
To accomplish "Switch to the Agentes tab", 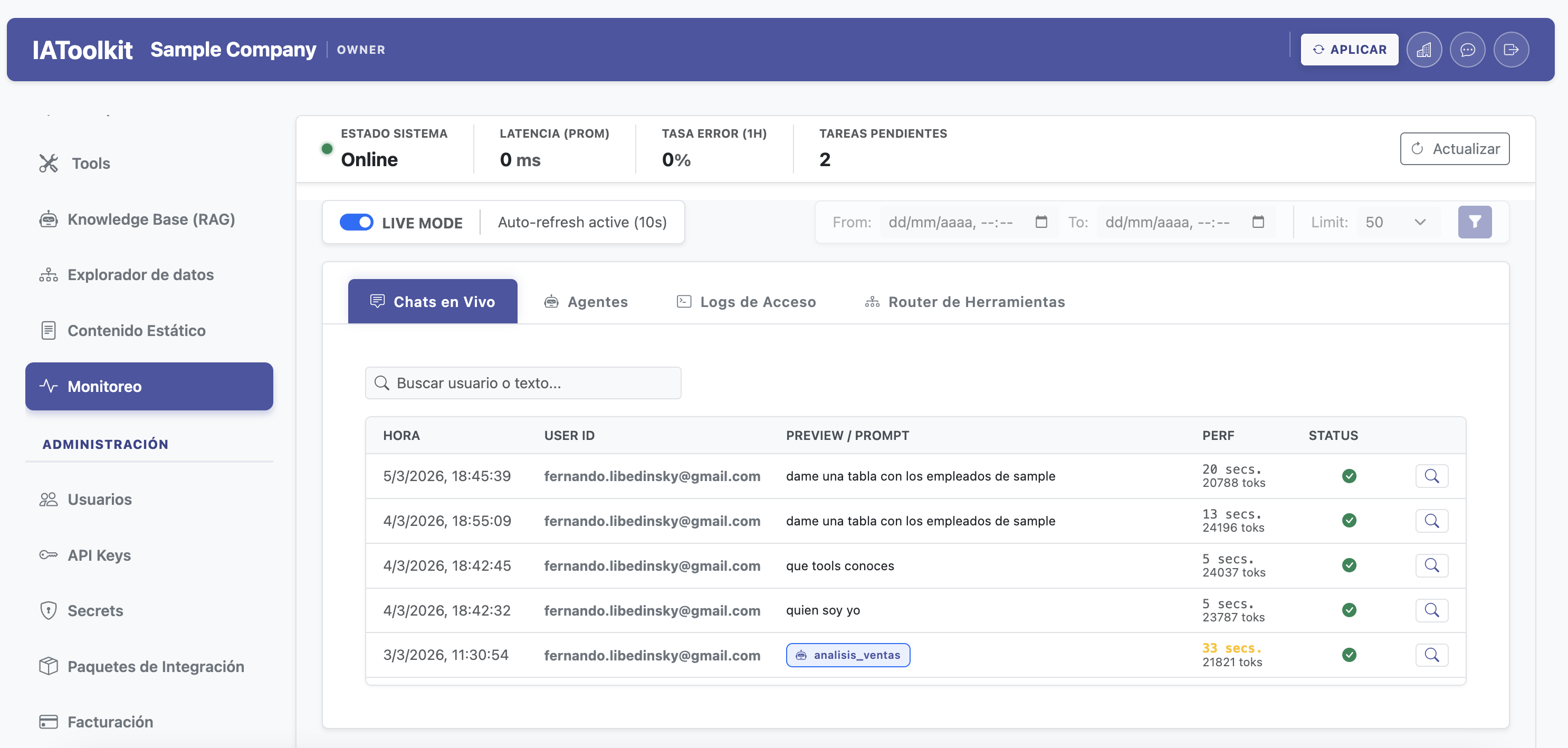I will 585,301.
